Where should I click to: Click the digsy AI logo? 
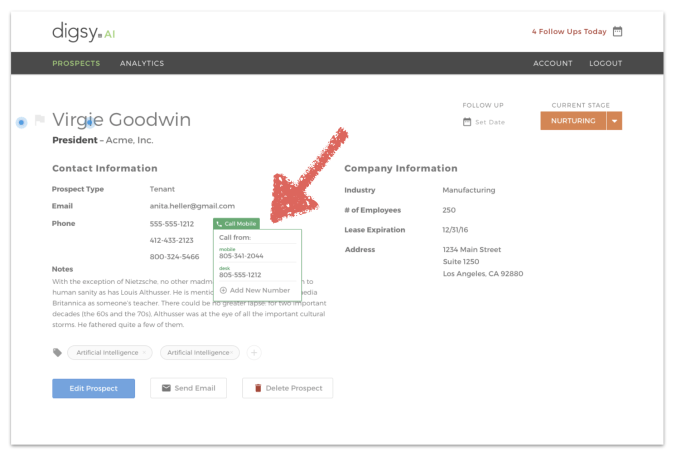[83, 32]
